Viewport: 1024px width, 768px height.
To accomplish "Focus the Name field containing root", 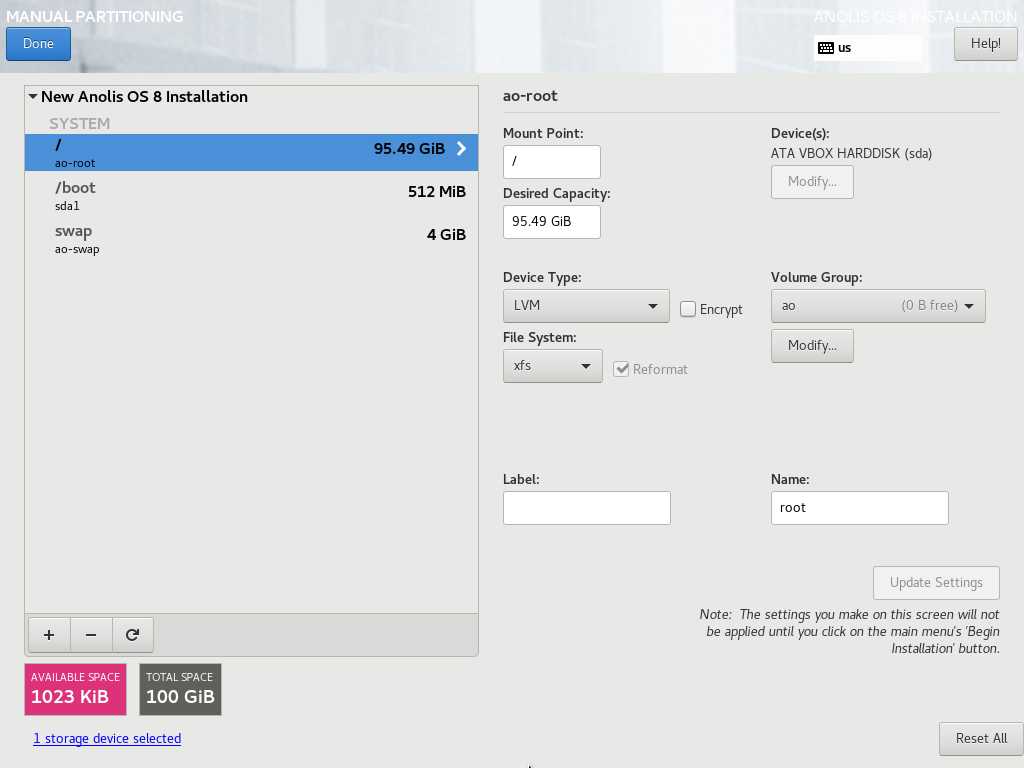I will (x=859, y=508).
